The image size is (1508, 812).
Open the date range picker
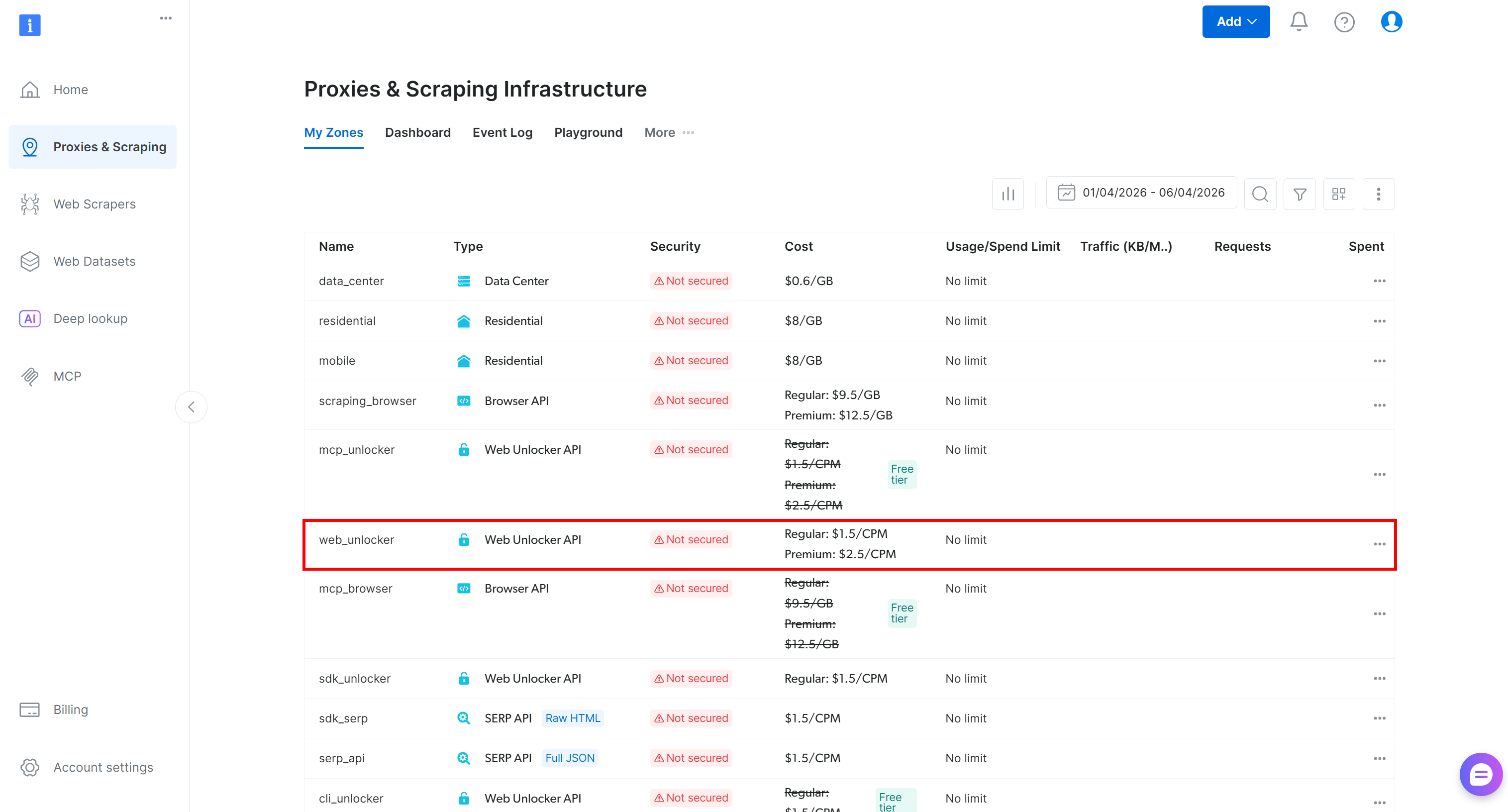1141,192
